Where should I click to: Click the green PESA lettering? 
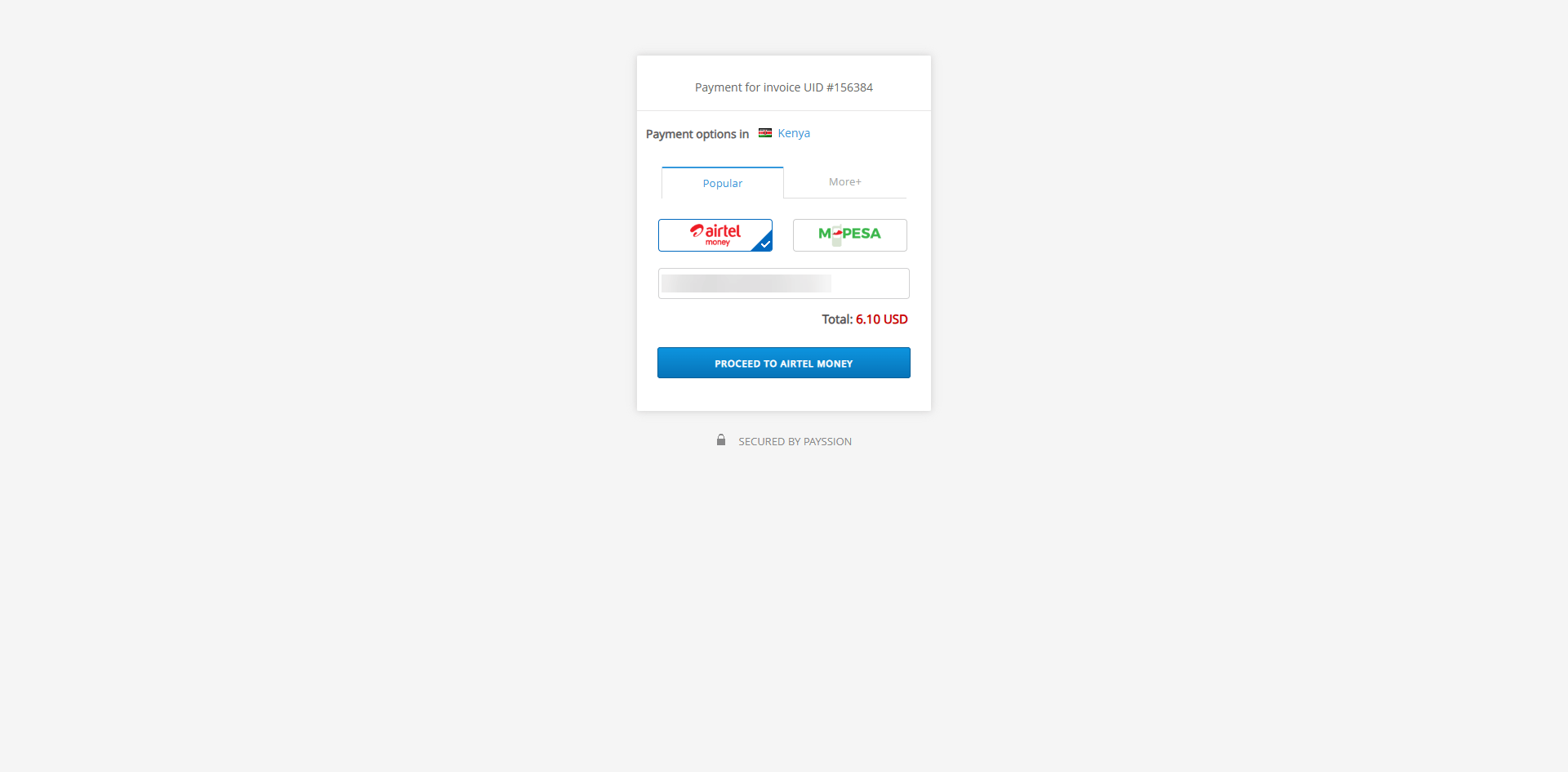(x=862, y=234)
